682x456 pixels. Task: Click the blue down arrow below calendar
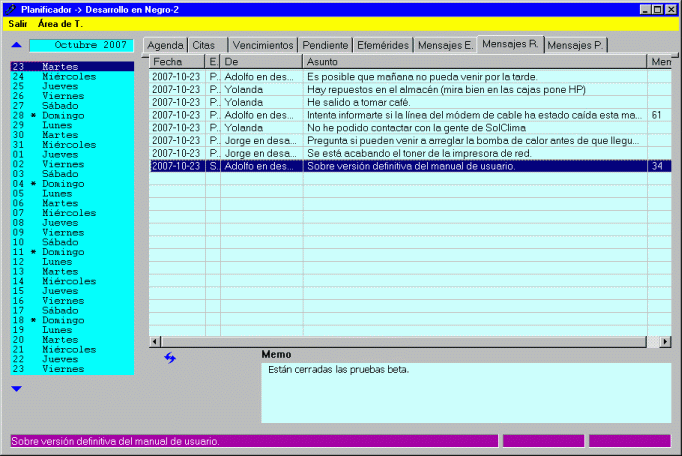pyautogui.click(x=16, y=388)
